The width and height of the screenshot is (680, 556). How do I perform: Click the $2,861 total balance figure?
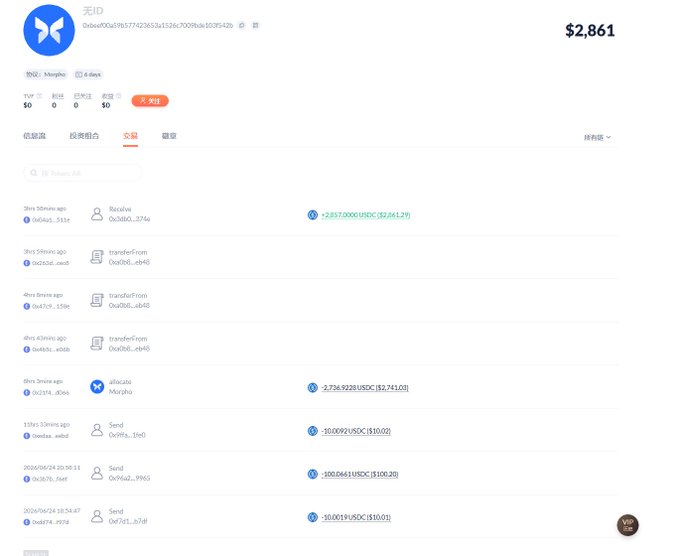coord(590,30)
